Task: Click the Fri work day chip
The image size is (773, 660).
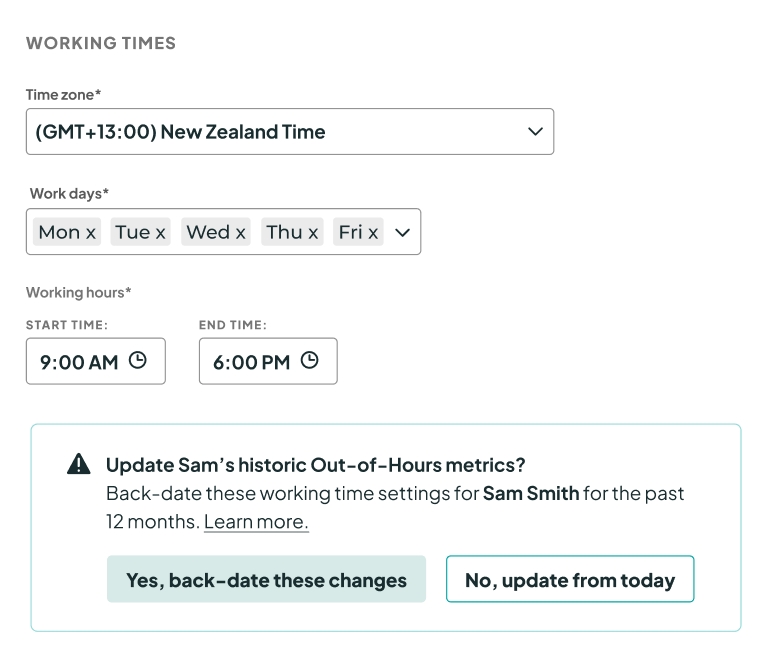Action: [x=350, y=232]
